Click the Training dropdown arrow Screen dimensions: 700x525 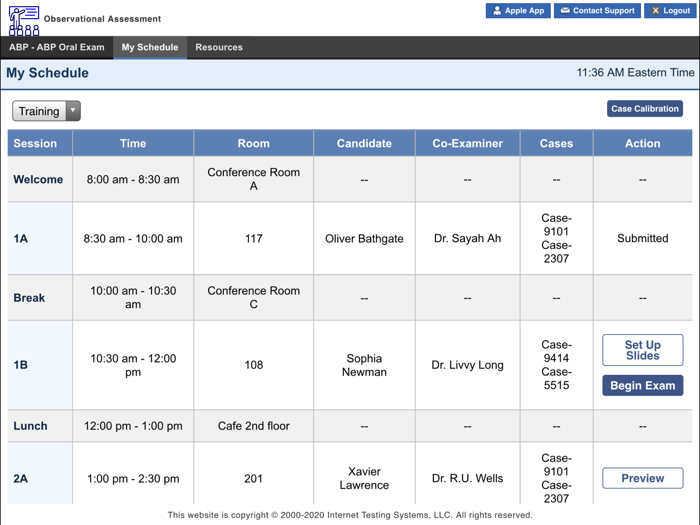coord(73,111)
